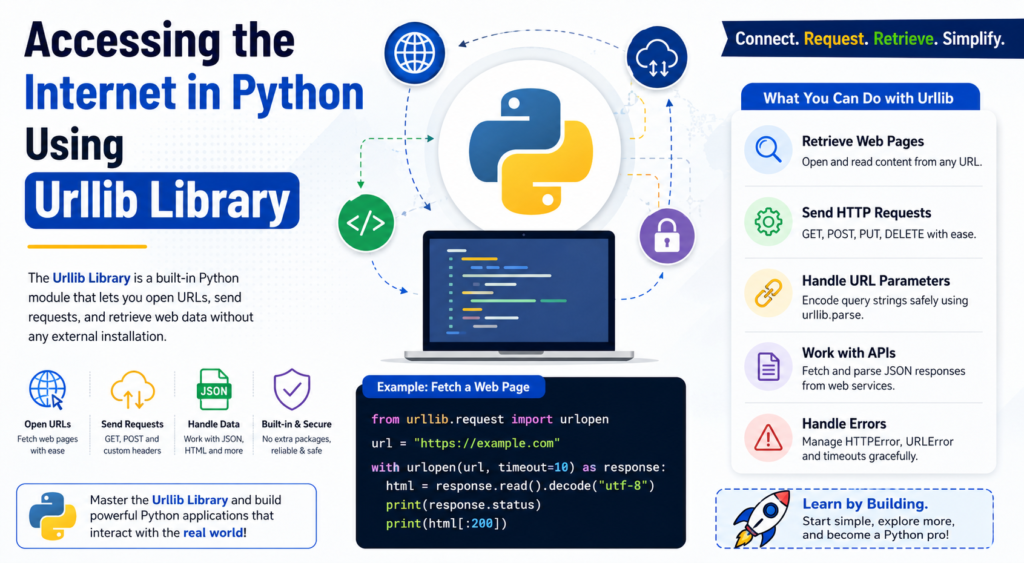1024x563 pixels.
Task: Click 'GET, POST and custom headers' caption
Action: click(x=133, y=445)
